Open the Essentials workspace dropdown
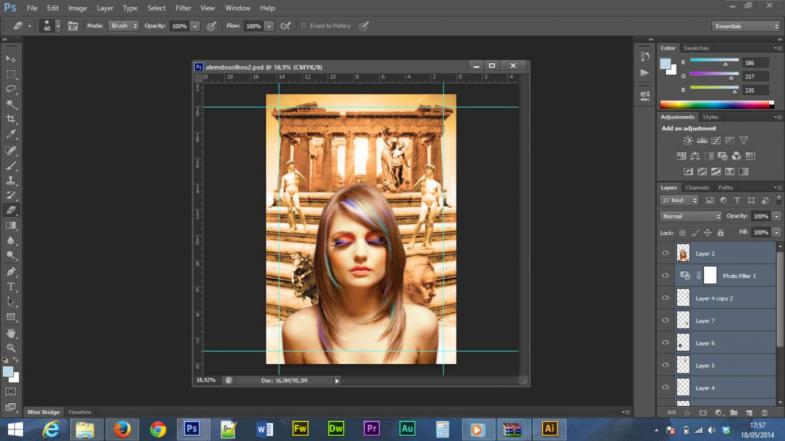Viewport: 785px width, 441px height. (744, 25)
